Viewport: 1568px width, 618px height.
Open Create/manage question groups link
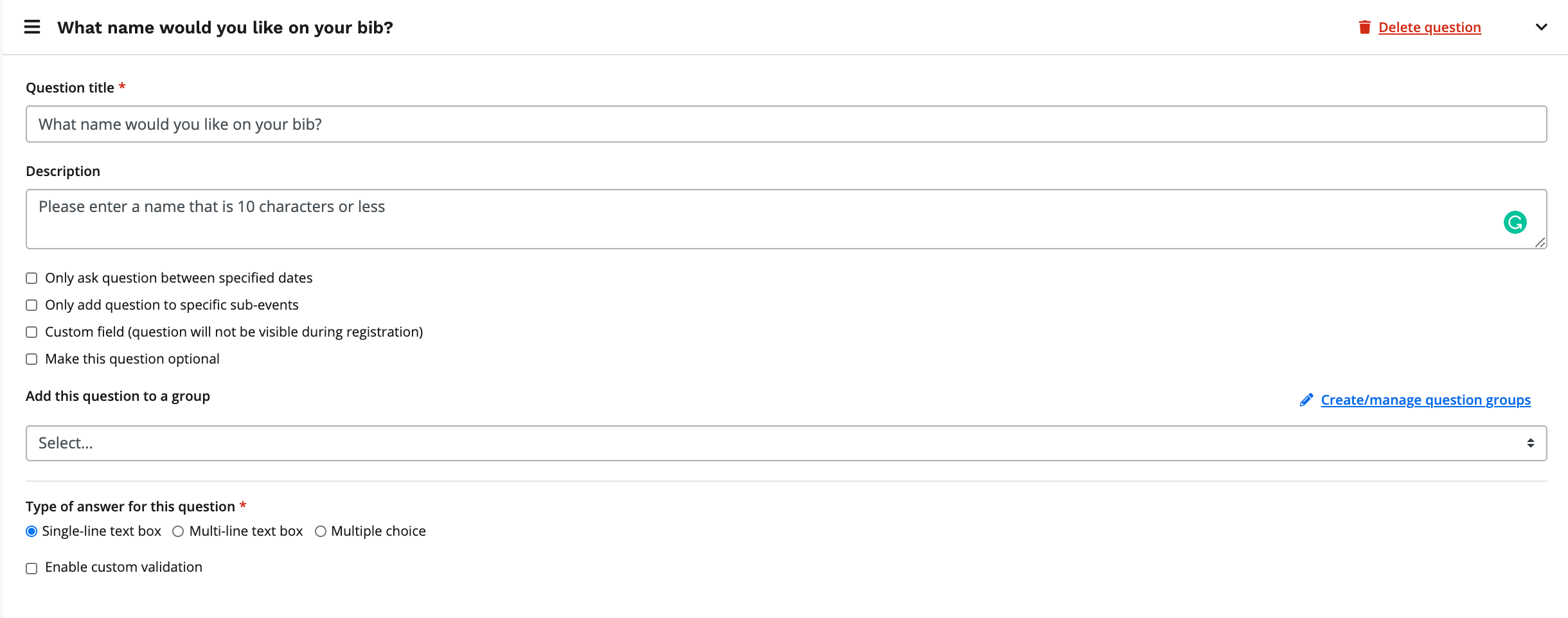[x=1425, y=400]
